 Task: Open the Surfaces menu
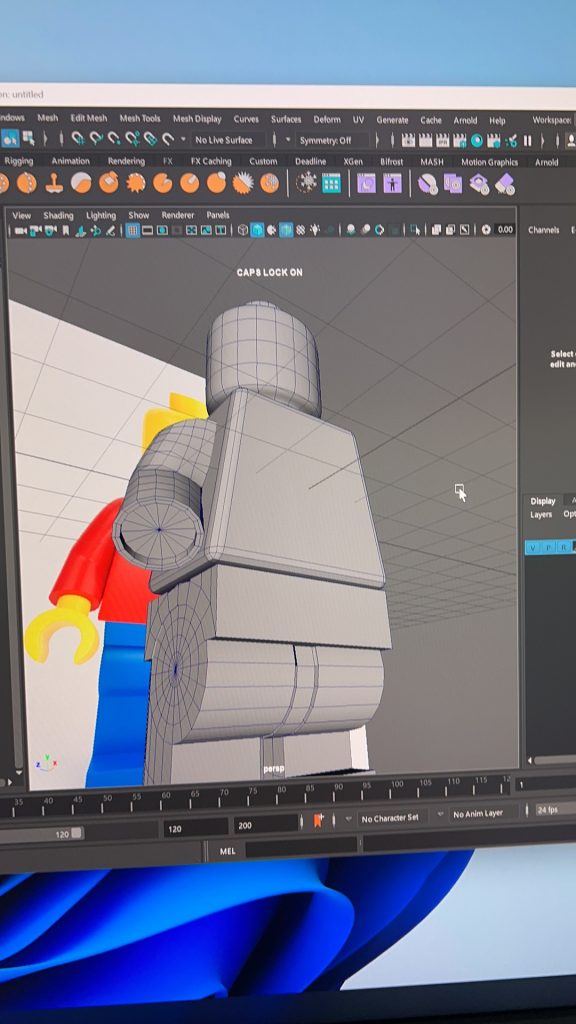tap(286, 120)
